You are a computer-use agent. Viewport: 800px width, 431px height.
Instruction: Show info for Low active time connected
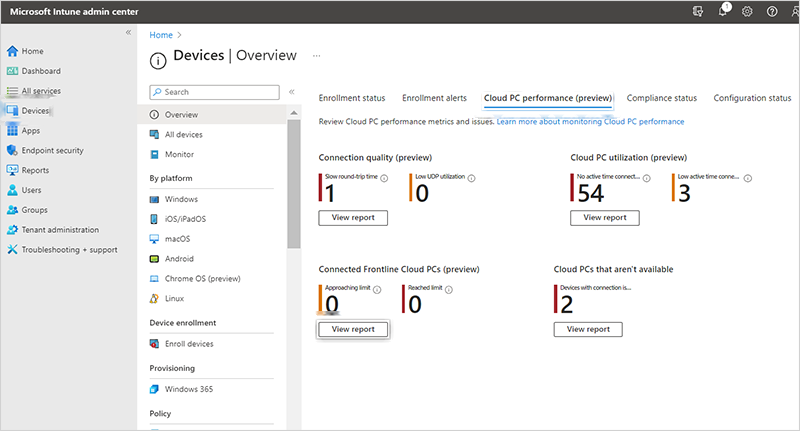pyautogui.click(x=747, y=179)
